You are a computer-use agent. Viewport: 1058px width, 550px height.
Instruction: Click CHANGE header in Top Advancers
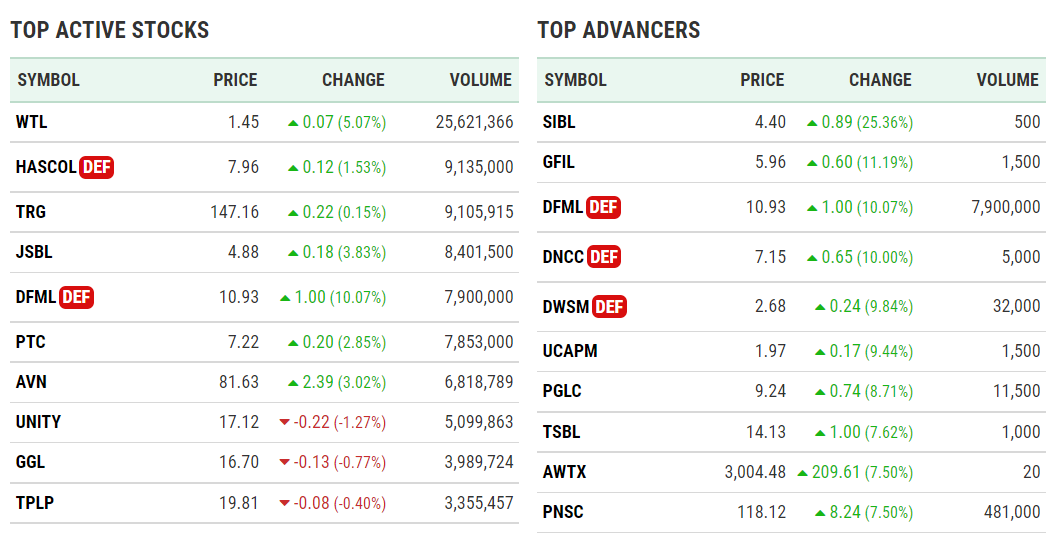click(x=880, y=80)
